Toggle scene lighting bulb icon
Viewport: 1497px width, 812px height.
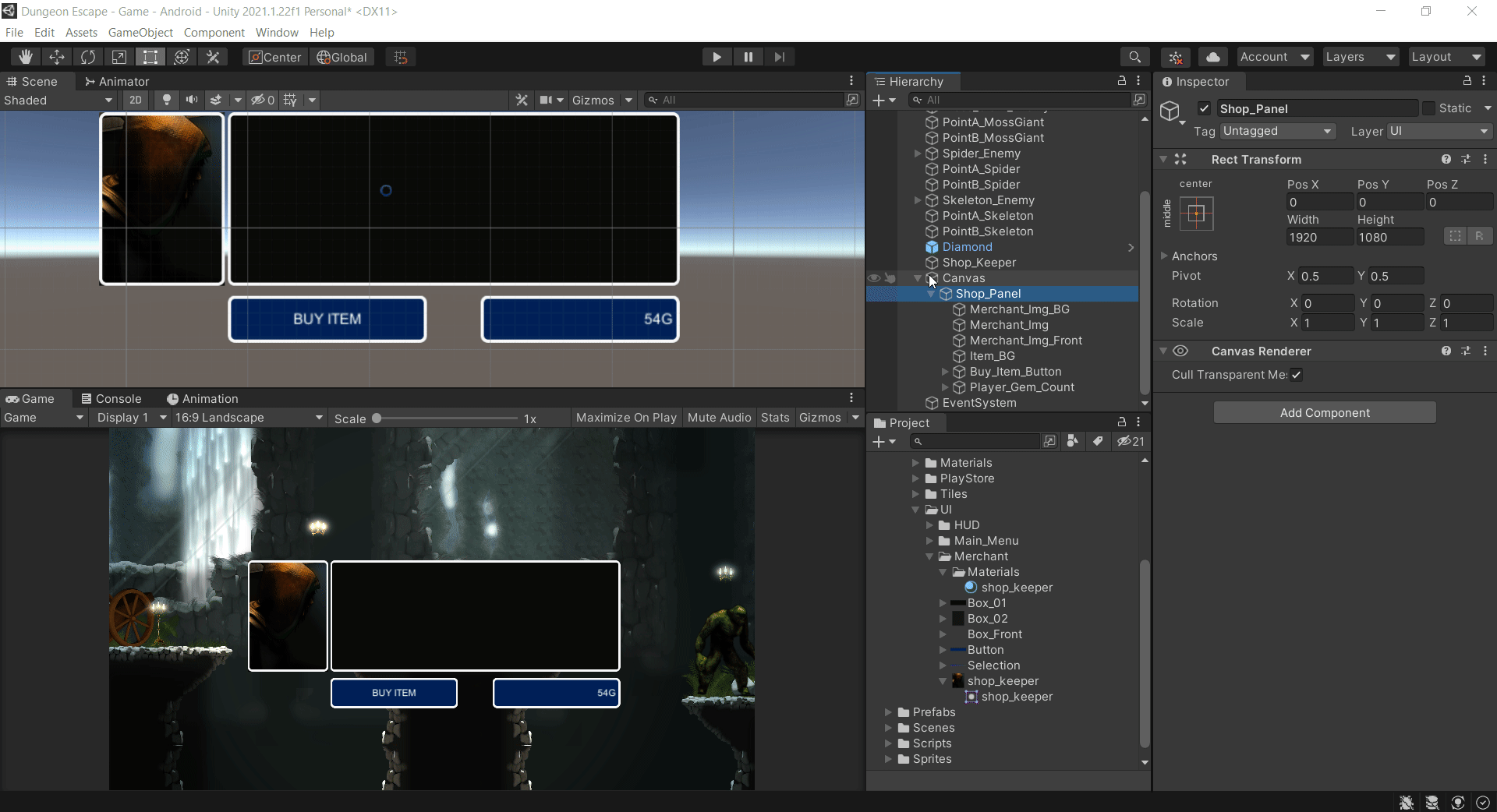click(x=166, y=100)
